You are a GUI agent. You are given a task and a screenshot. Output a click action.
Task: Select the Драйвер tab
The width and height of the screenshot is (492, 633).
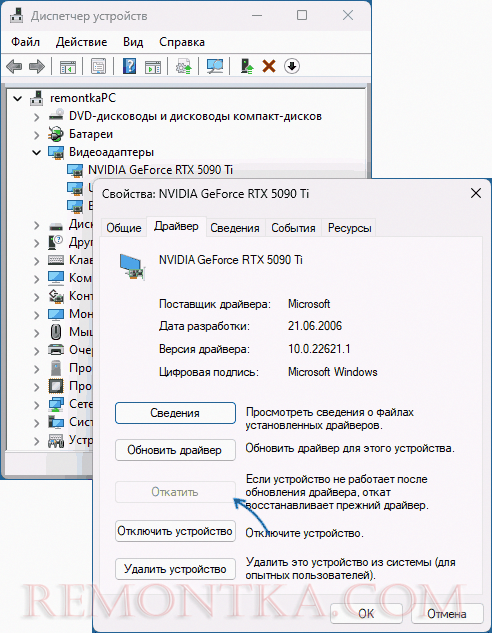click(x=176, y=226)
